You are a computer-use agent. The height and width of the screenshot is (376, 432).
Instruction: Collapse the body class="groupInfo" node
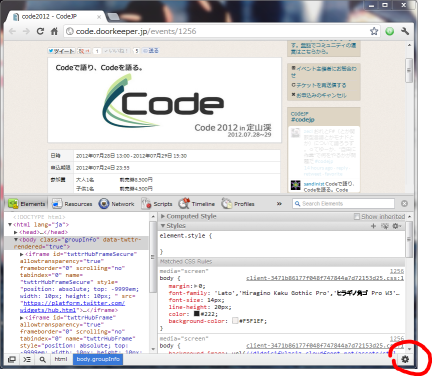[x=16, y=240]
